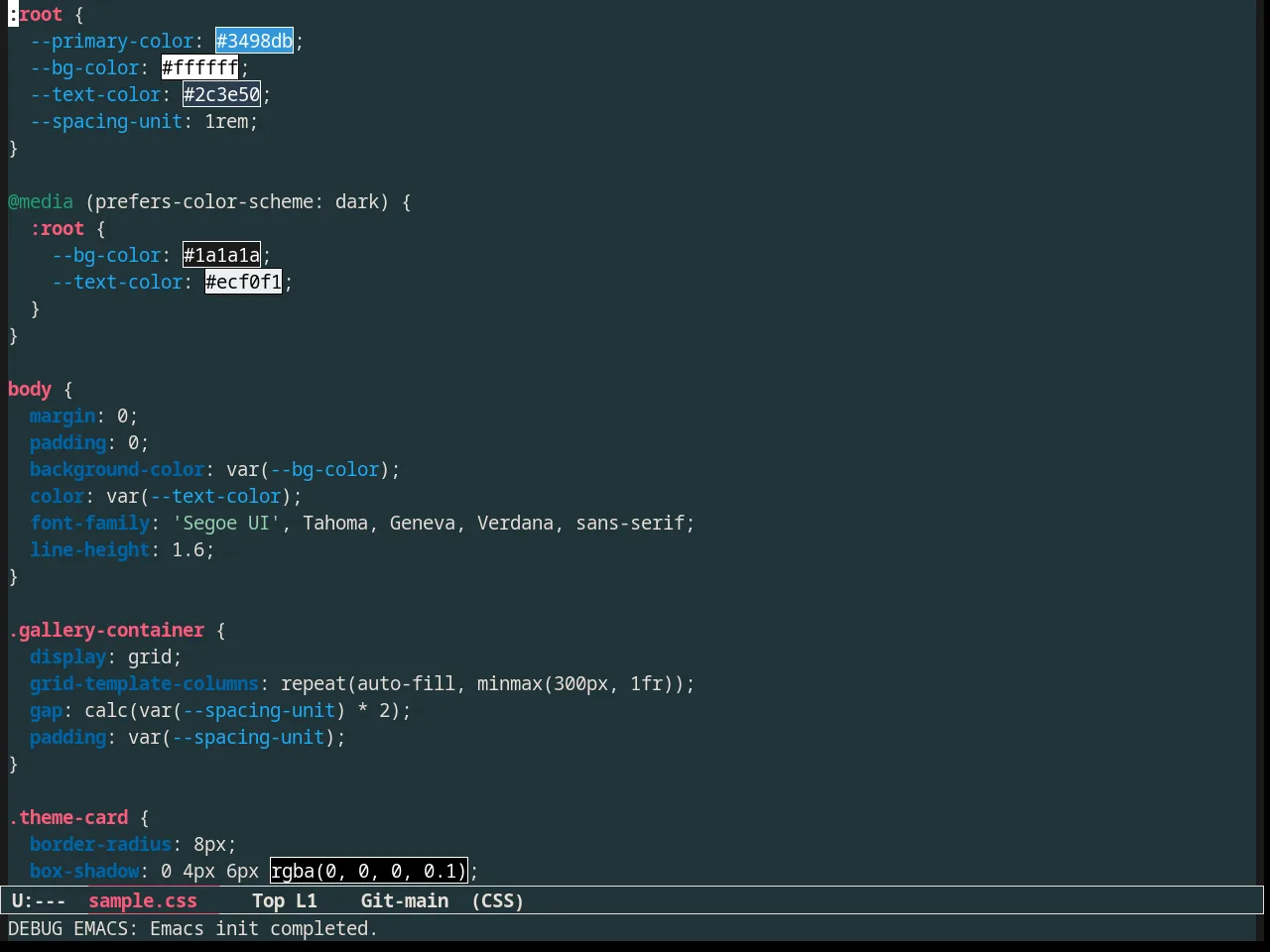Click the rgba(0, 0, 0, 0.1) value
The width and height of the screenshot is (1270, 952).
coord(368,871)
